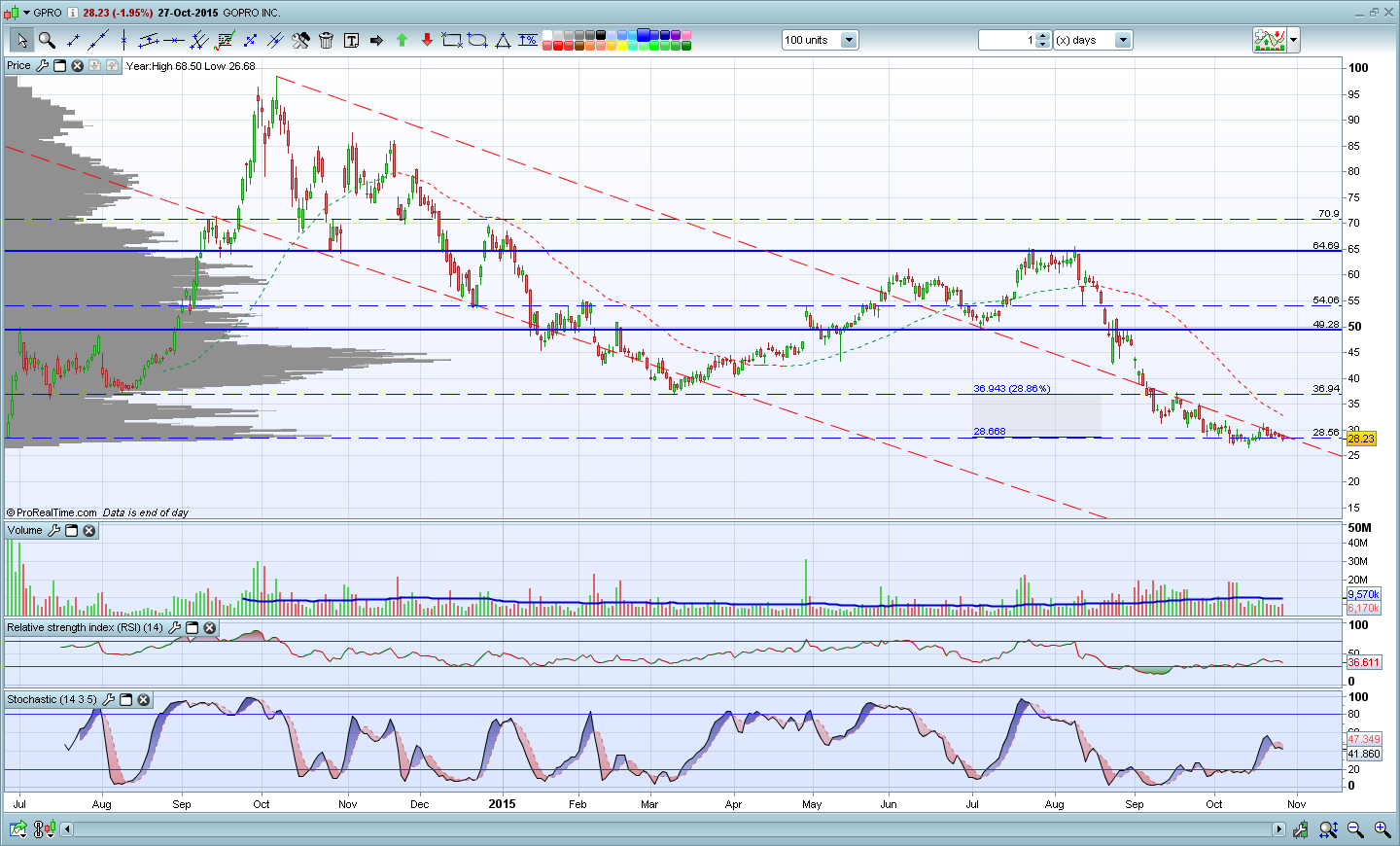Pick the bright red color swatch
This screenshot has height=846, width=1400.
tap(558, 46)
